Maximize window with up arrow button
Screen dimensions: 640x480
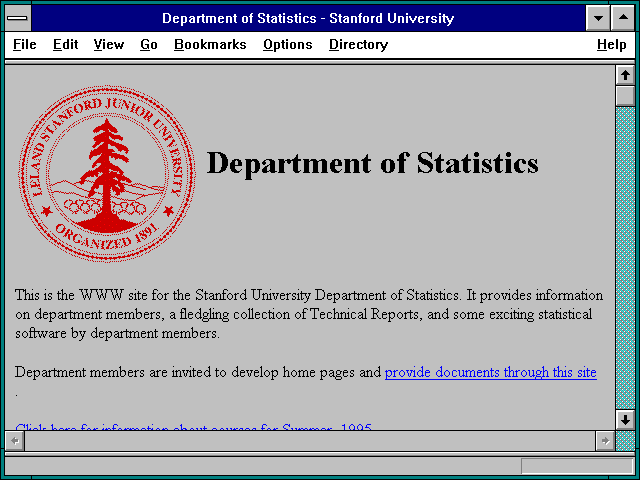(x=623, y=18)
